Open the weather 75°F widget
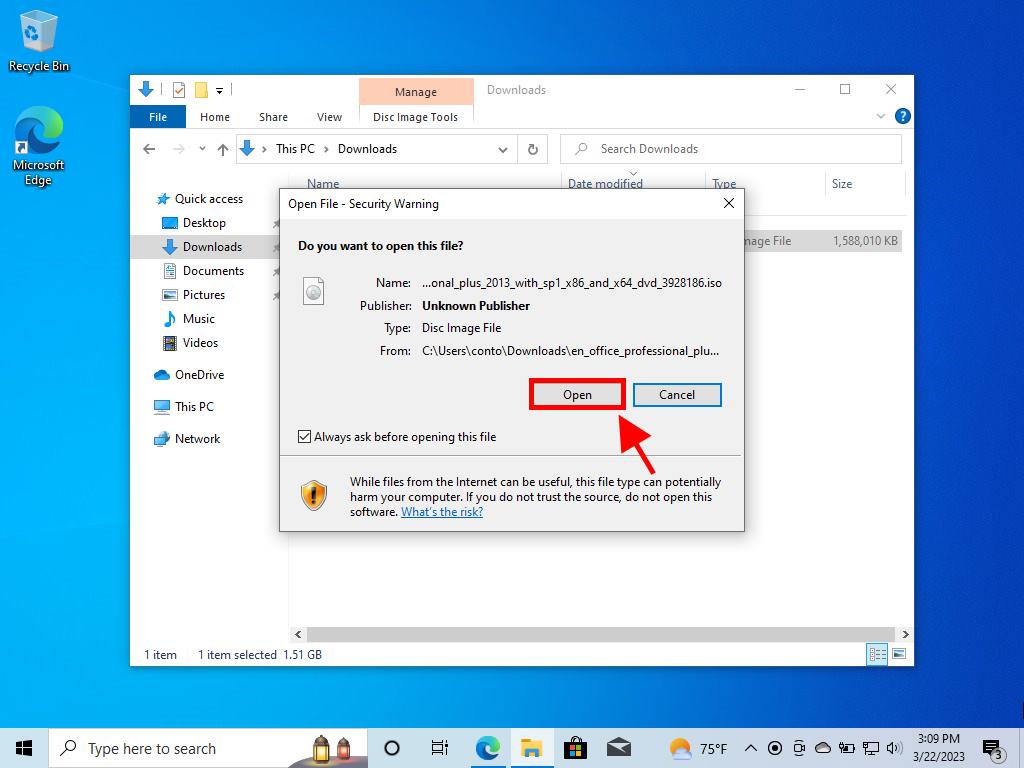Viewport: 1024px width, 768px height. pos(698,748)
